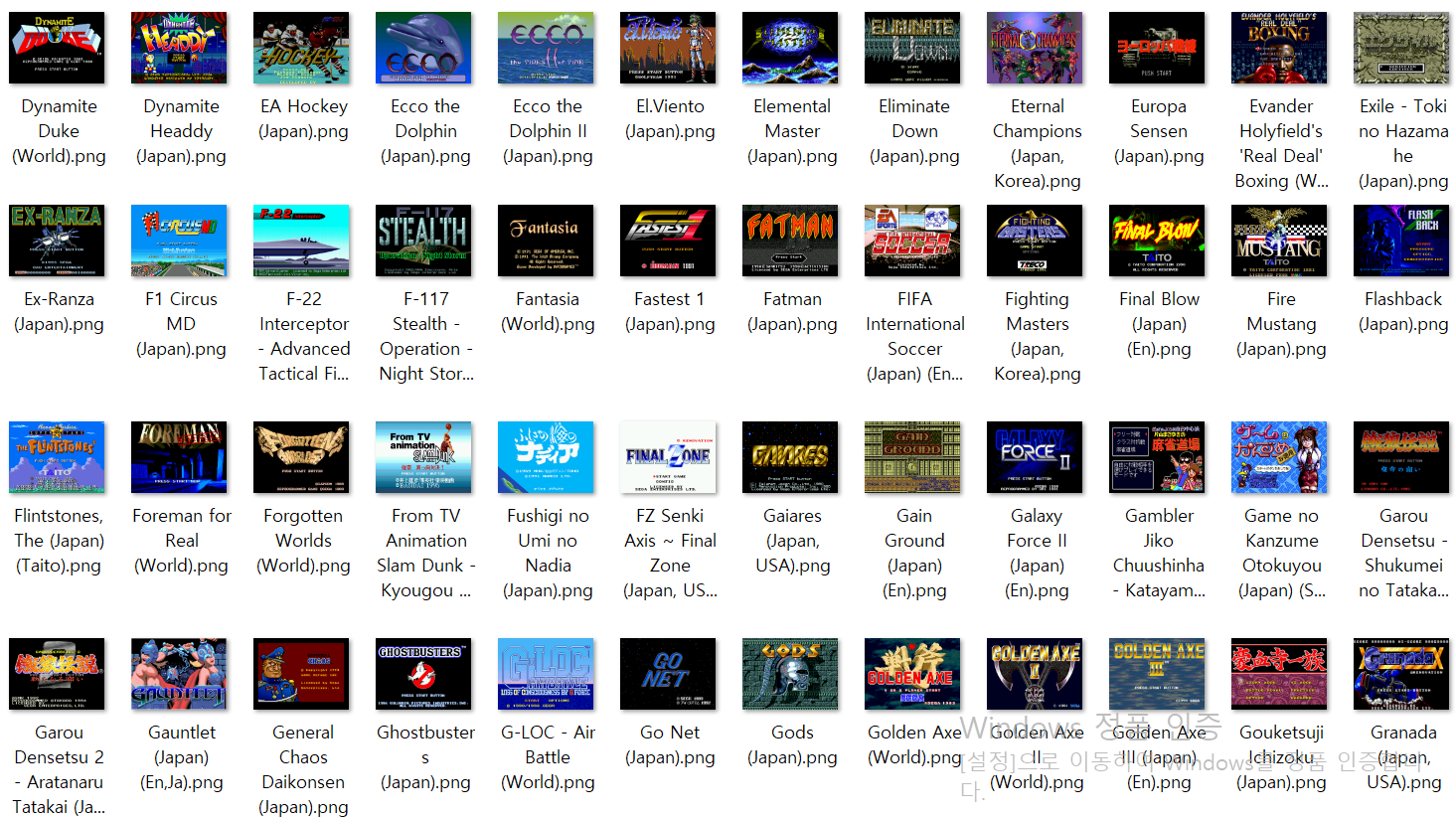Click Fighting Masters (Japan, Korea).png thumbnail
This screenshot has width=1456, height=818.
coord(1035,241)
